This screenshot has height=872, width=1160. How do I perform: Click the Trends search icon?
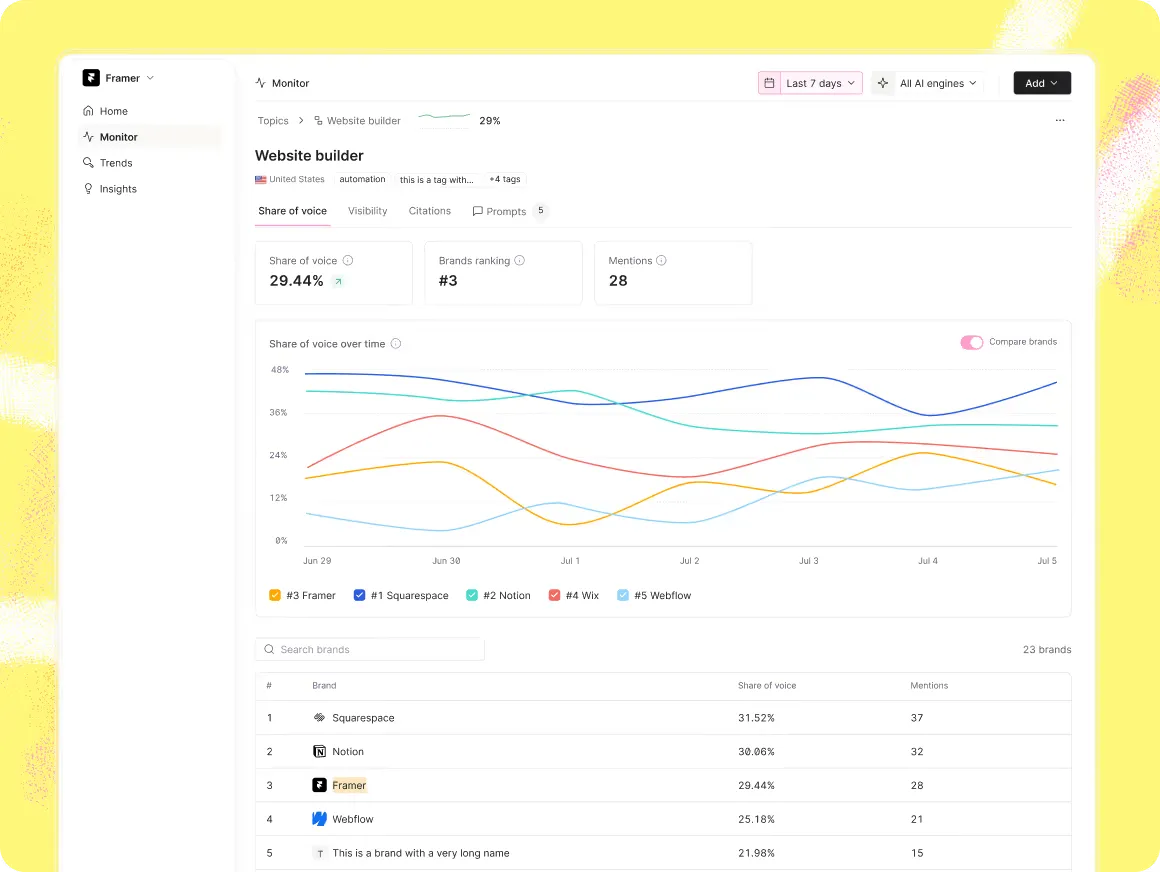pos(88,163)
